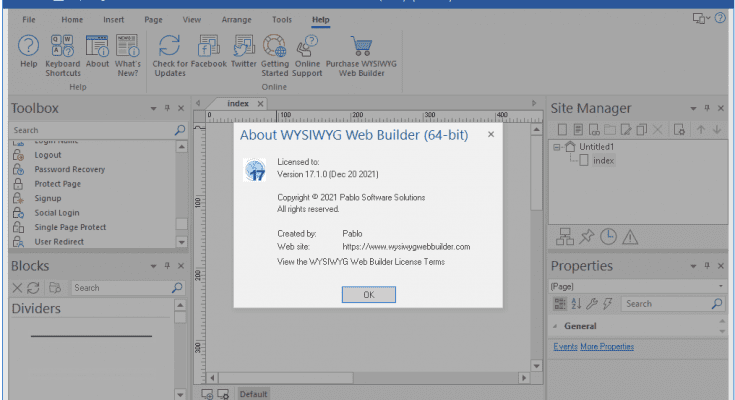
Task: Click the move page down arrow in Site Manager
Action: point(717,130)
